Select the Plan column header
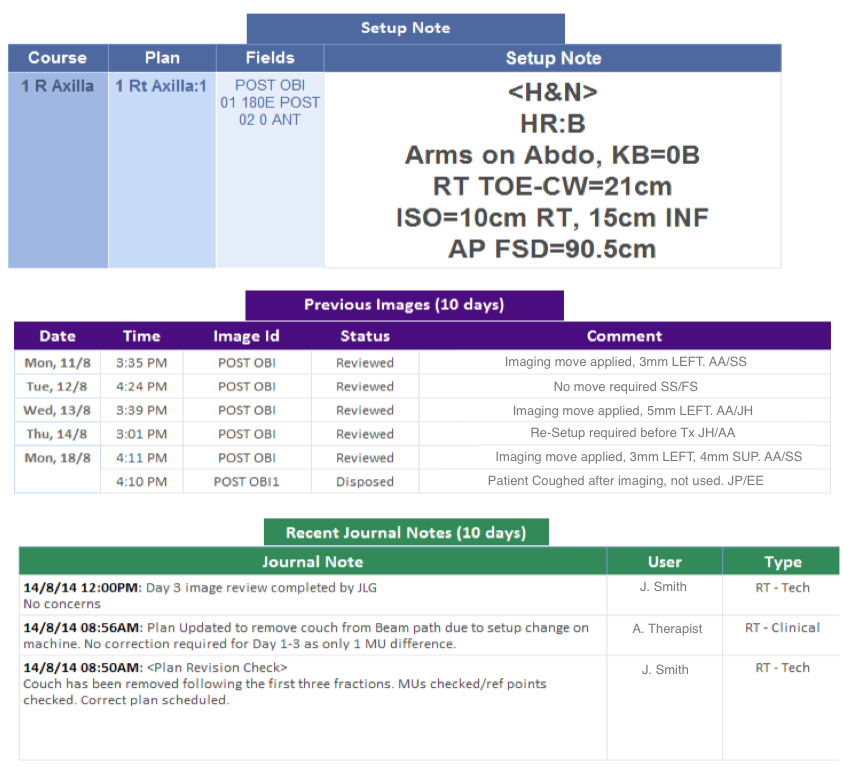This screenshot has height=771, width=849. (162, 58)
